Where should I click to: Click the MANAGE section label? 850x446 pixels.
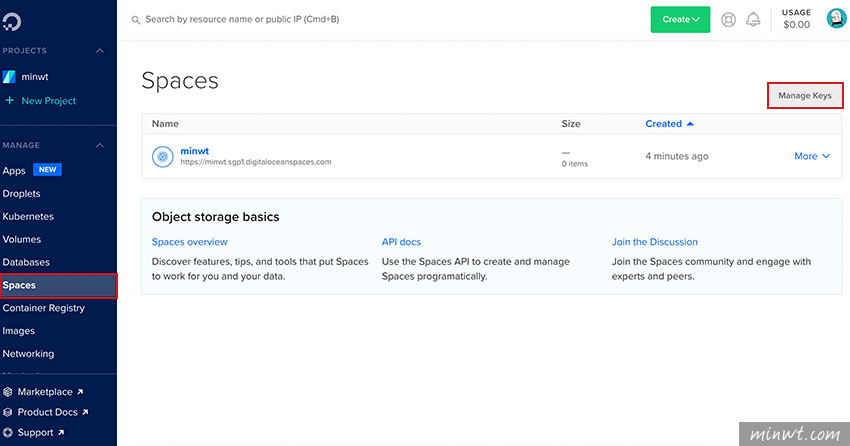point(21,145)
